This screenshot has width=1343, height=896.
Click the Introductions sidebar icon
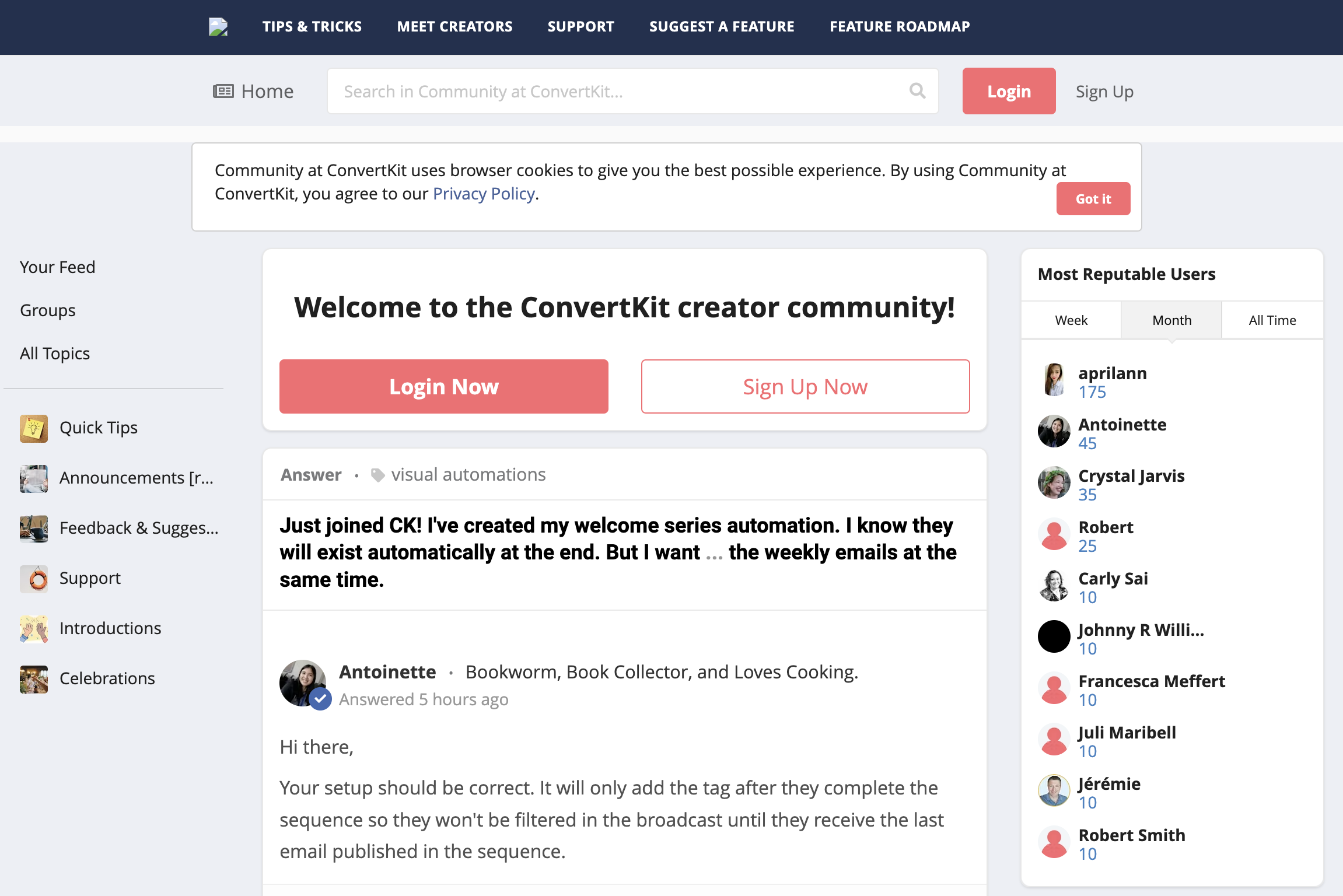tap(35, 628)
